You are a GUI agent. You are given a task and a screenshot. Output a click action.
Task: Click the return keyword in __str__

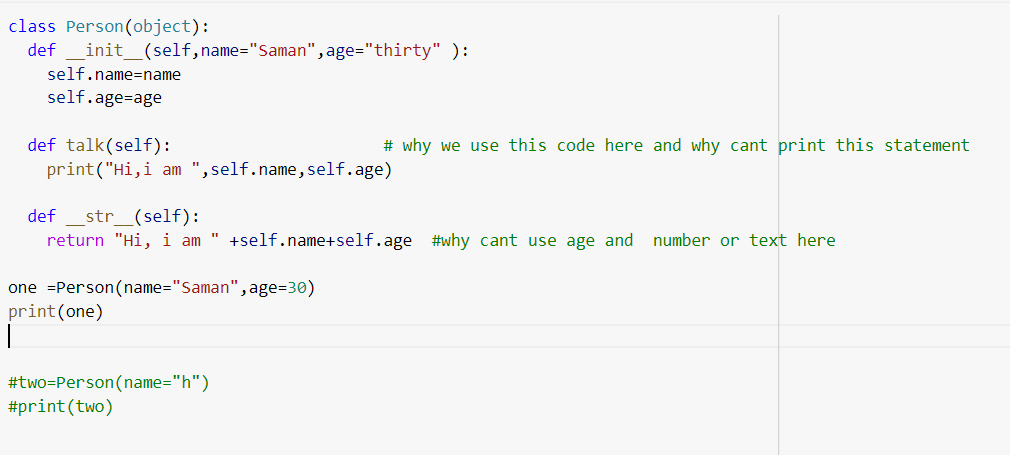75,241
